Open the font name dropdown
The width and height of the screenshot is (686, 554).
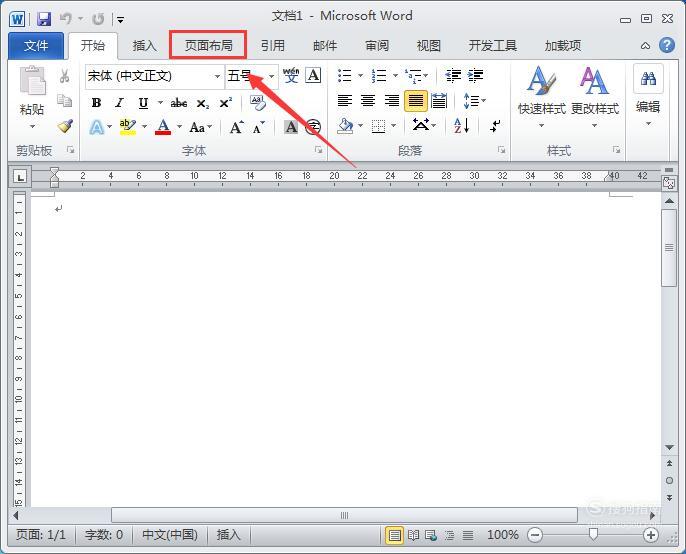pos(217,76)
